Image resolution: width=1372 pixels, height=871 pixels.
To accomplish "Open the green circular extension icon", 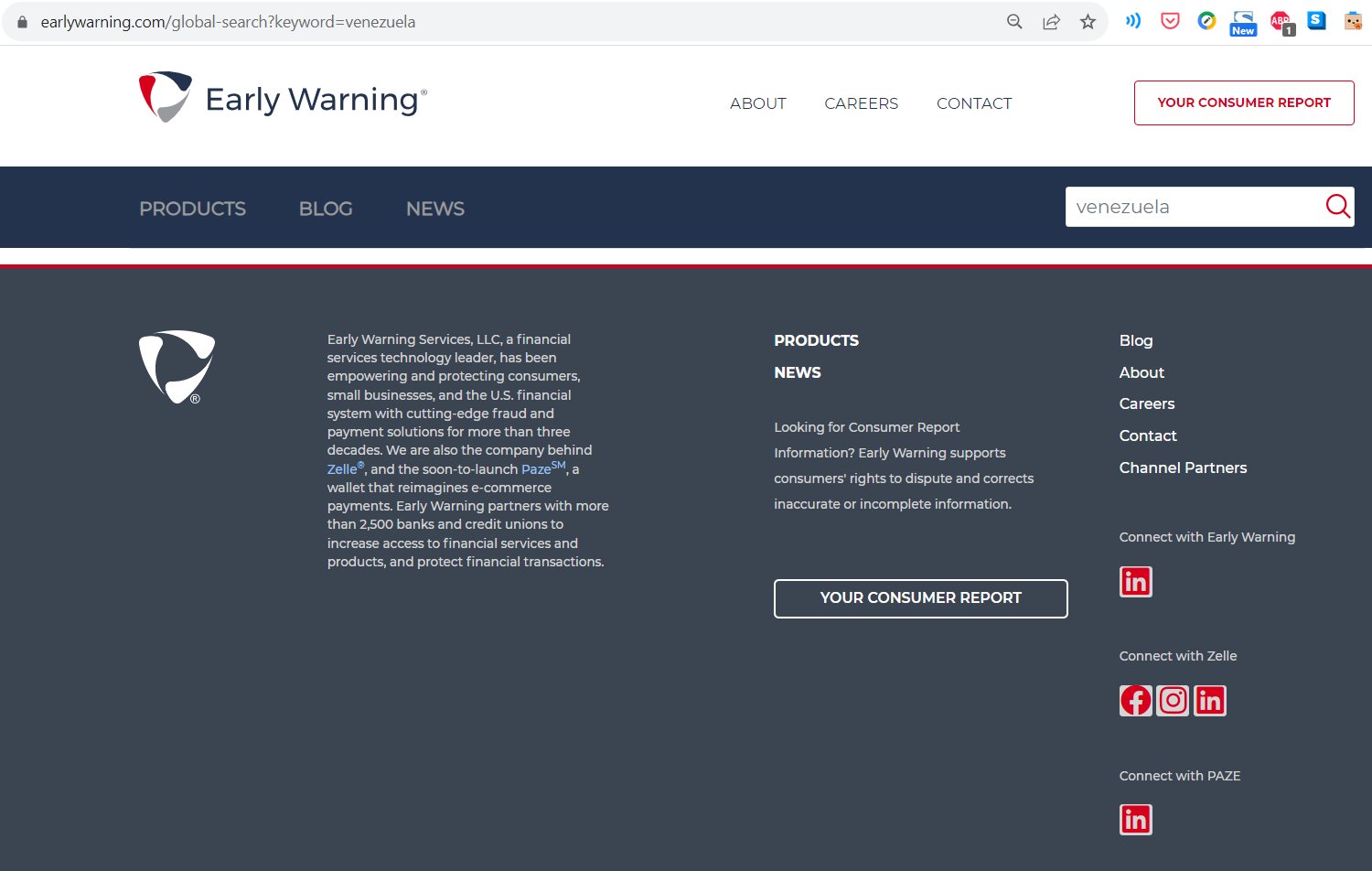I will (1206, 21).
